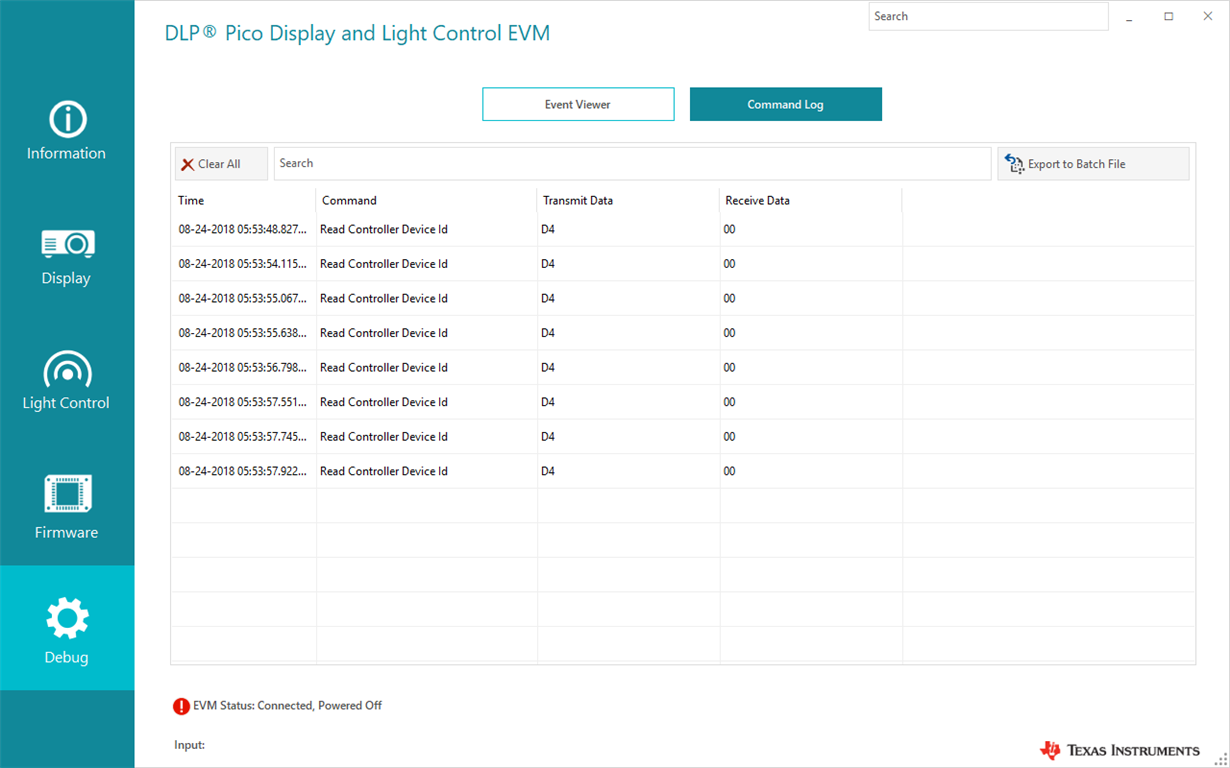Click the window resize grip at bottom-right corner
The image size is (1230, 768).
click(1221, 759)
